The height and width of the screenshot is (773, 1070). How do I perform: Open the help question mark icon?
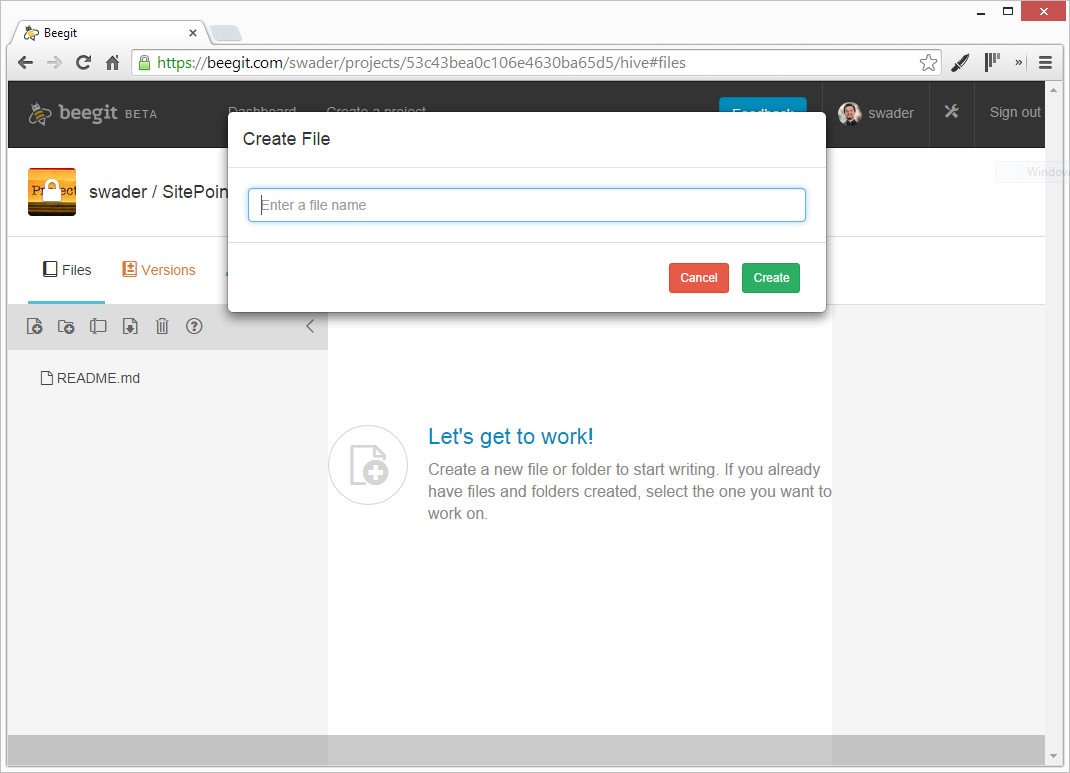194,326
